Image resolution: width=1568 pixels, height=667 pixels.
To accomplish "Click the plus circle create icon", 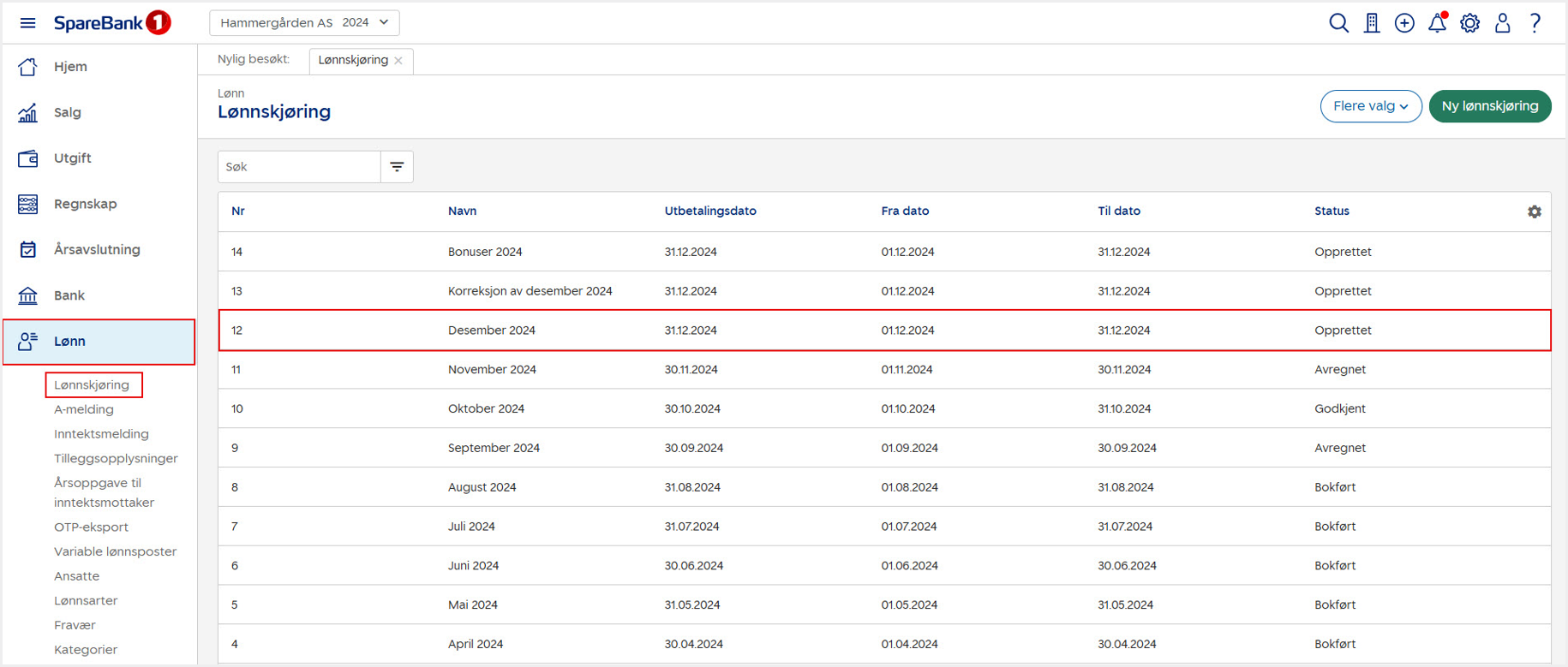I will (1404, 23).
